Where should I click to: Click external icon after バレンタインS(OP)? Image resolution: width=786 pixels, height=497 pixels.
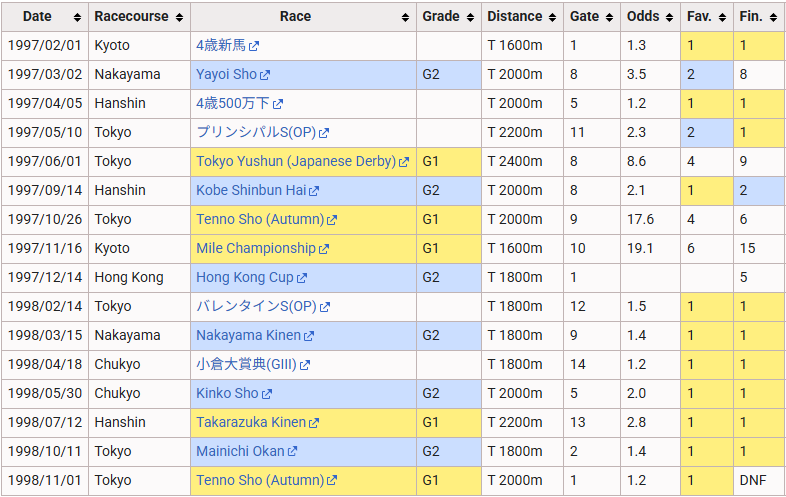[x=325, y=307]
